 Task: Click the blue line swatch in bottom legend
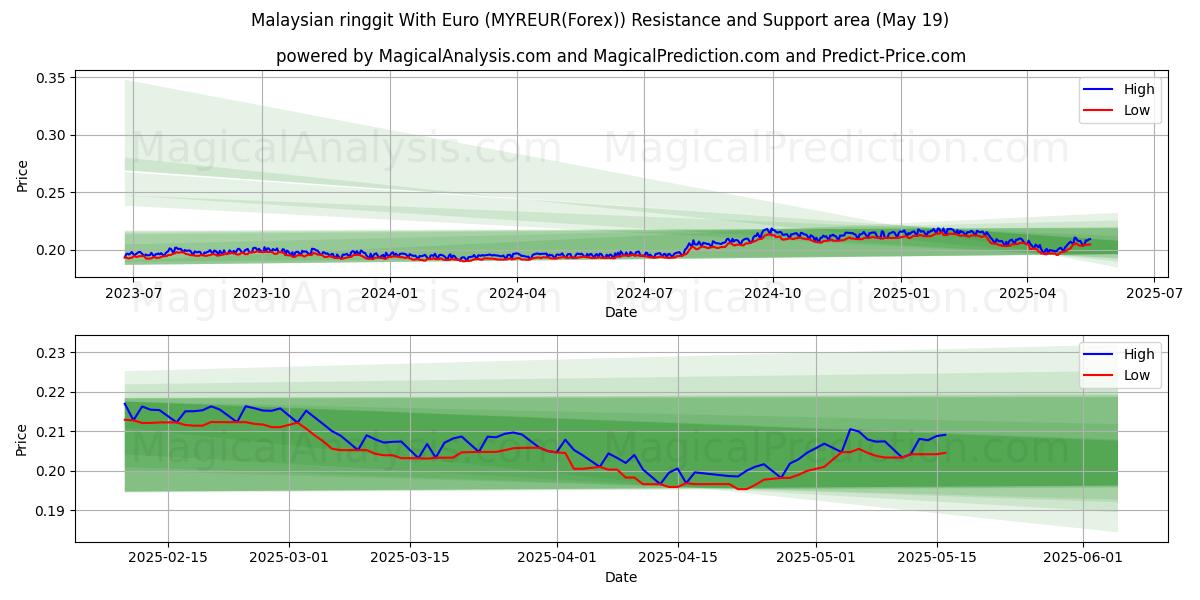1099,355
